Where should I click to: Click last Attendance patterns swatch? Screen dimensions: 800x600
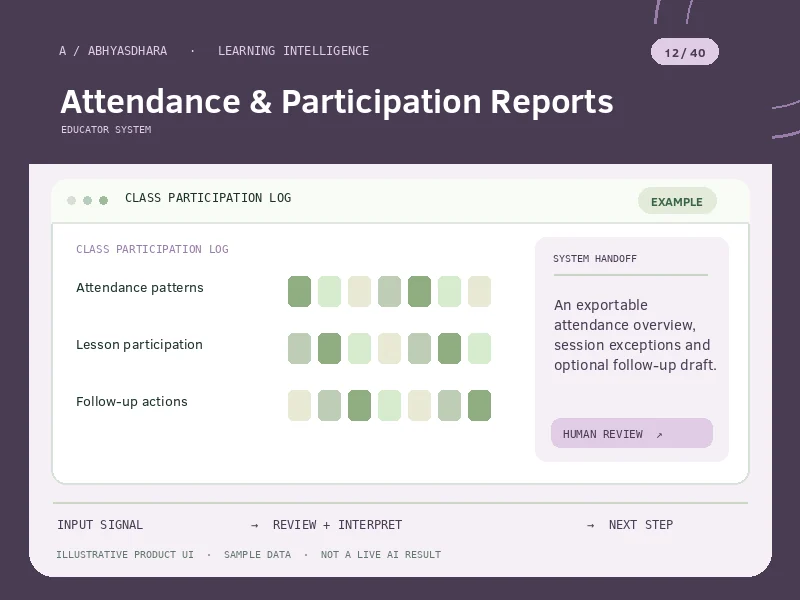click(480, 291)
